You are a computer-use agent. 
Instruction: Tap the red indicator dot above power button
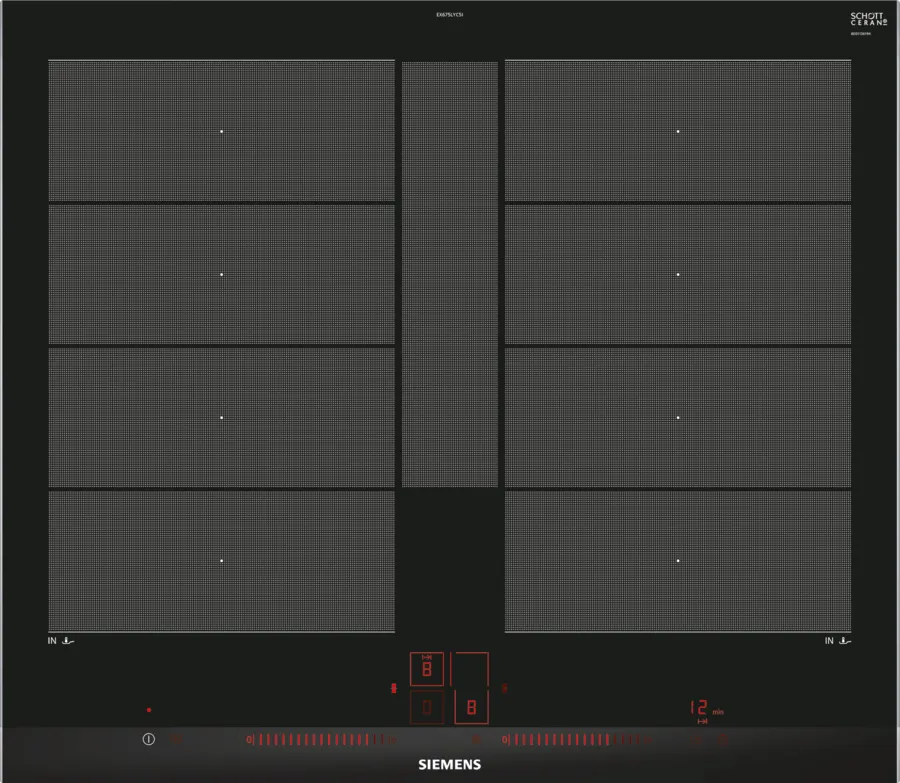149,710
